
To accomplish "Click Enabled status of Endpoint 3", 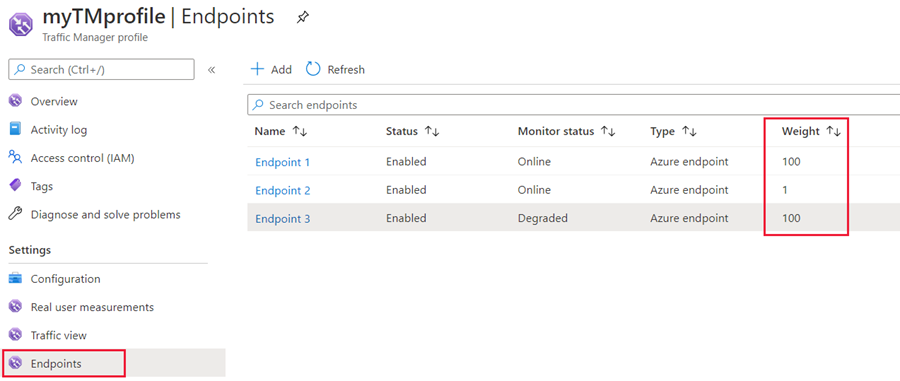I will coord(406,218).
